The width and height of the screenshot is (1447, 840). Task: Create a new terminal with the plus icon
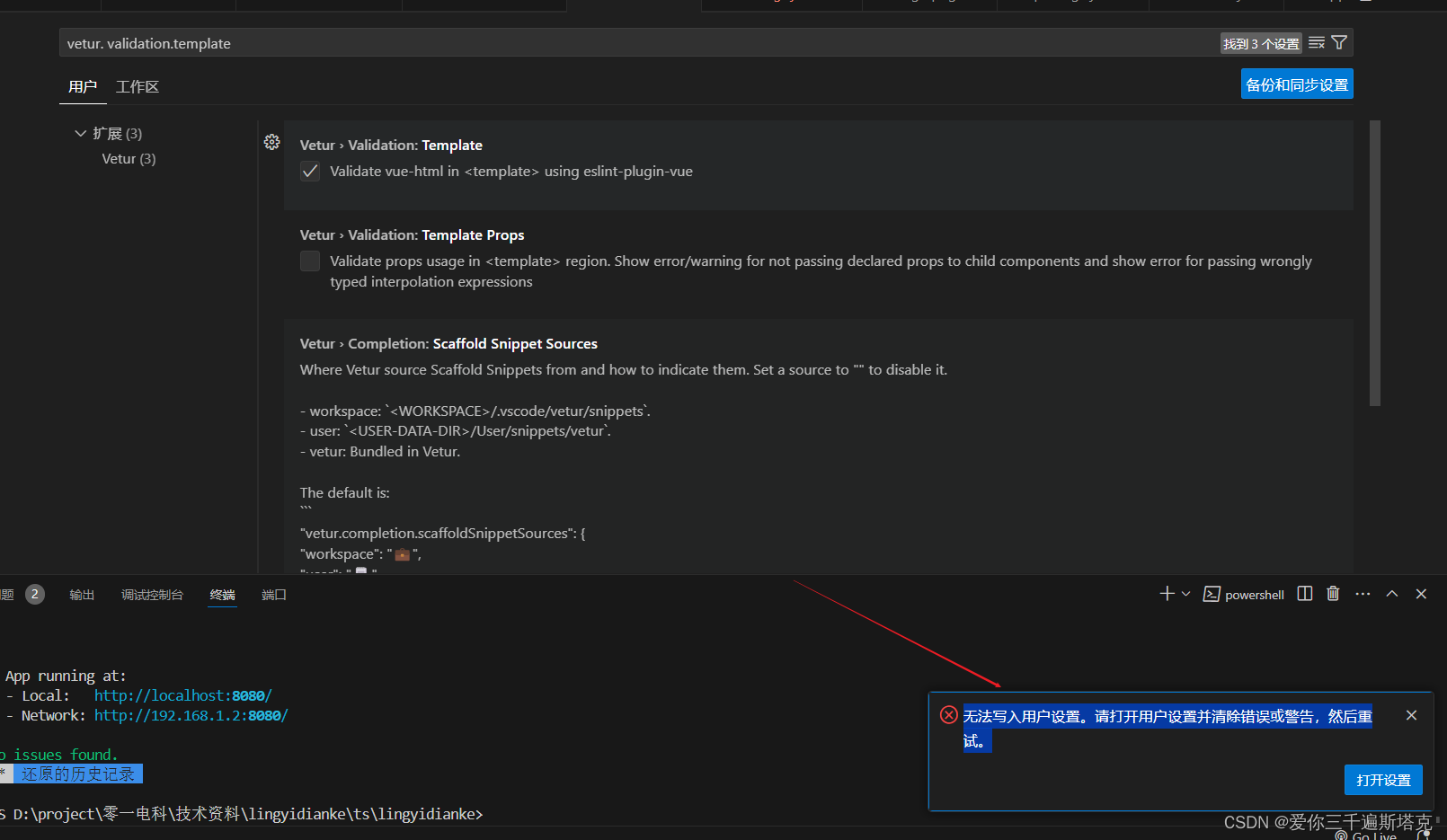click(1167, 594)
